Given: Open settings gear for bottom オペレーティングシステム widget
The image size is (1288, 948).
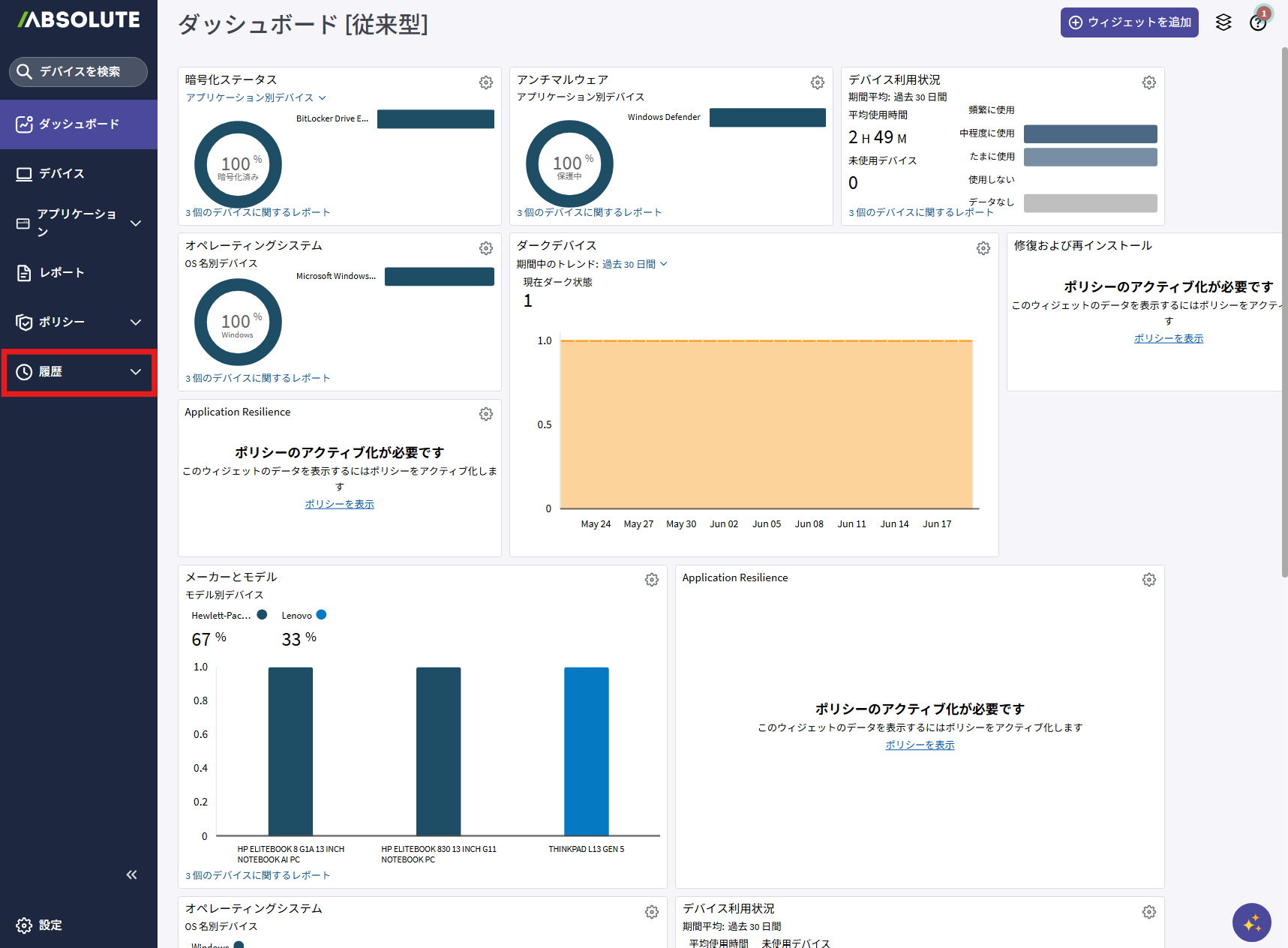Looking at the screenshot, I should coord(652,912).
